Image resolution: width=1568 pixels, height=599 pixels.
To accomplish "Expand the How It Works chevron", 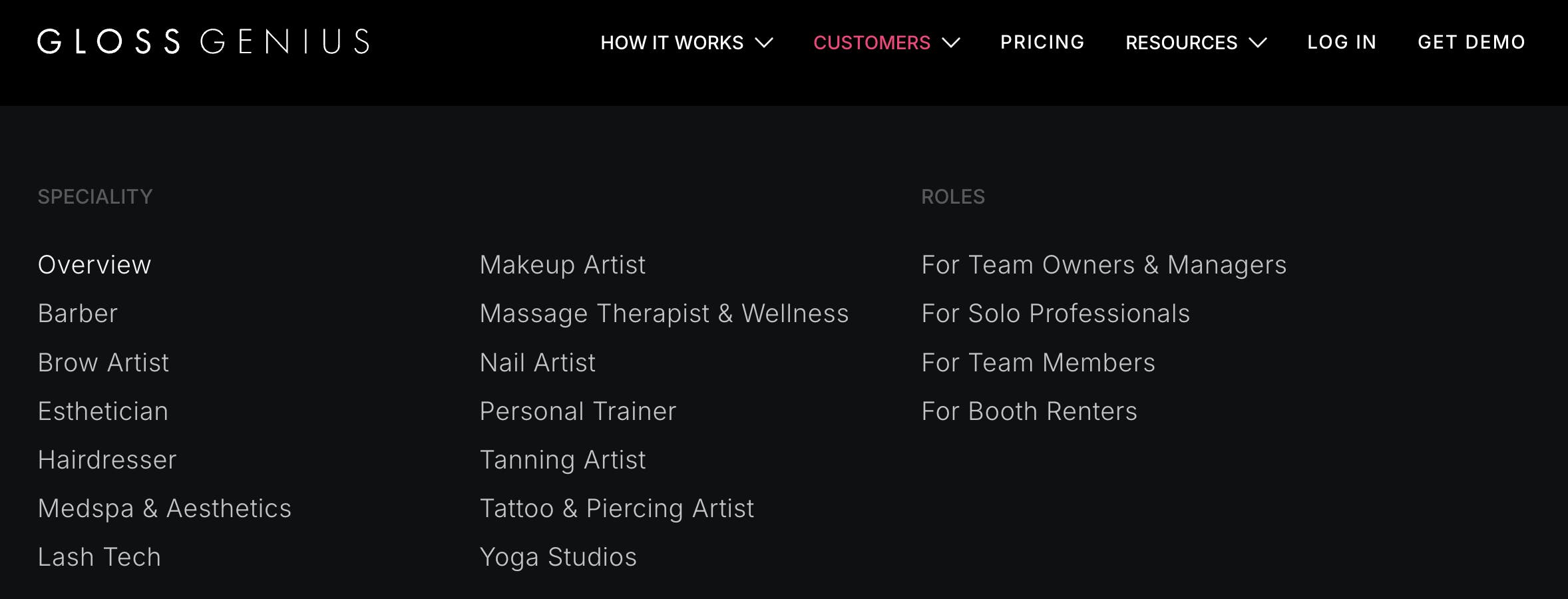I will click(x=764, y=43).
